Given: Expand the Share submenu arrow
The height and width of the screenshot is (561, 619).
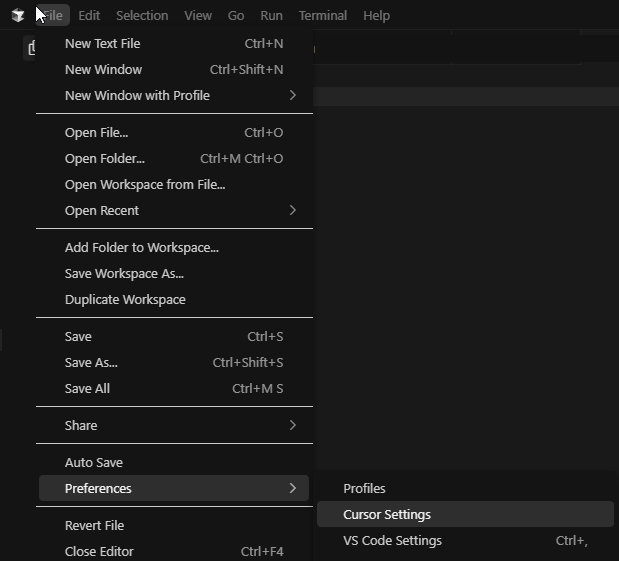Looking at the screenshot, I should (292, 426).
